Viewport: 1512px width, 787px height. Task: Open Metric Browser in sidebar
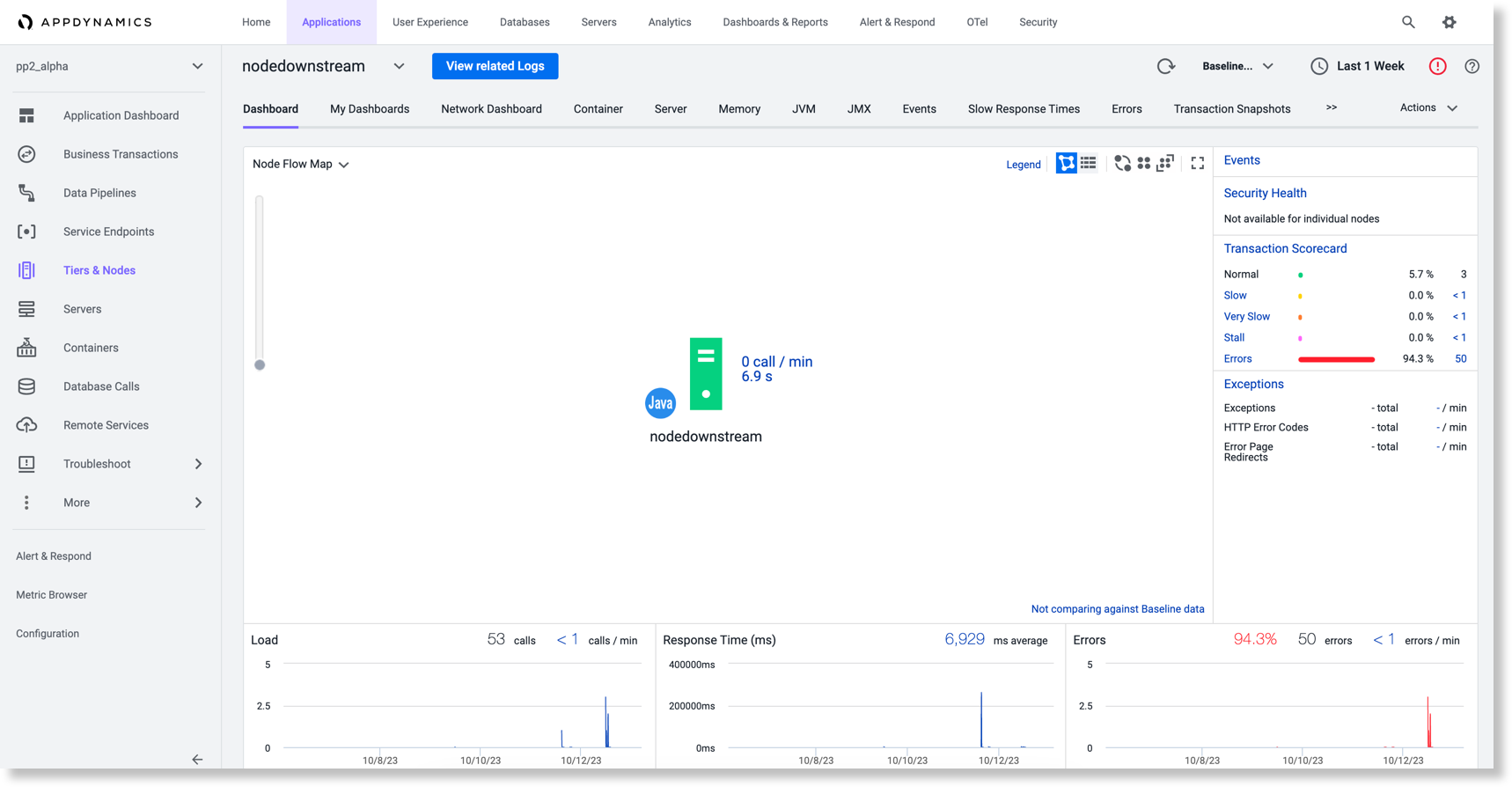(51, 595)
